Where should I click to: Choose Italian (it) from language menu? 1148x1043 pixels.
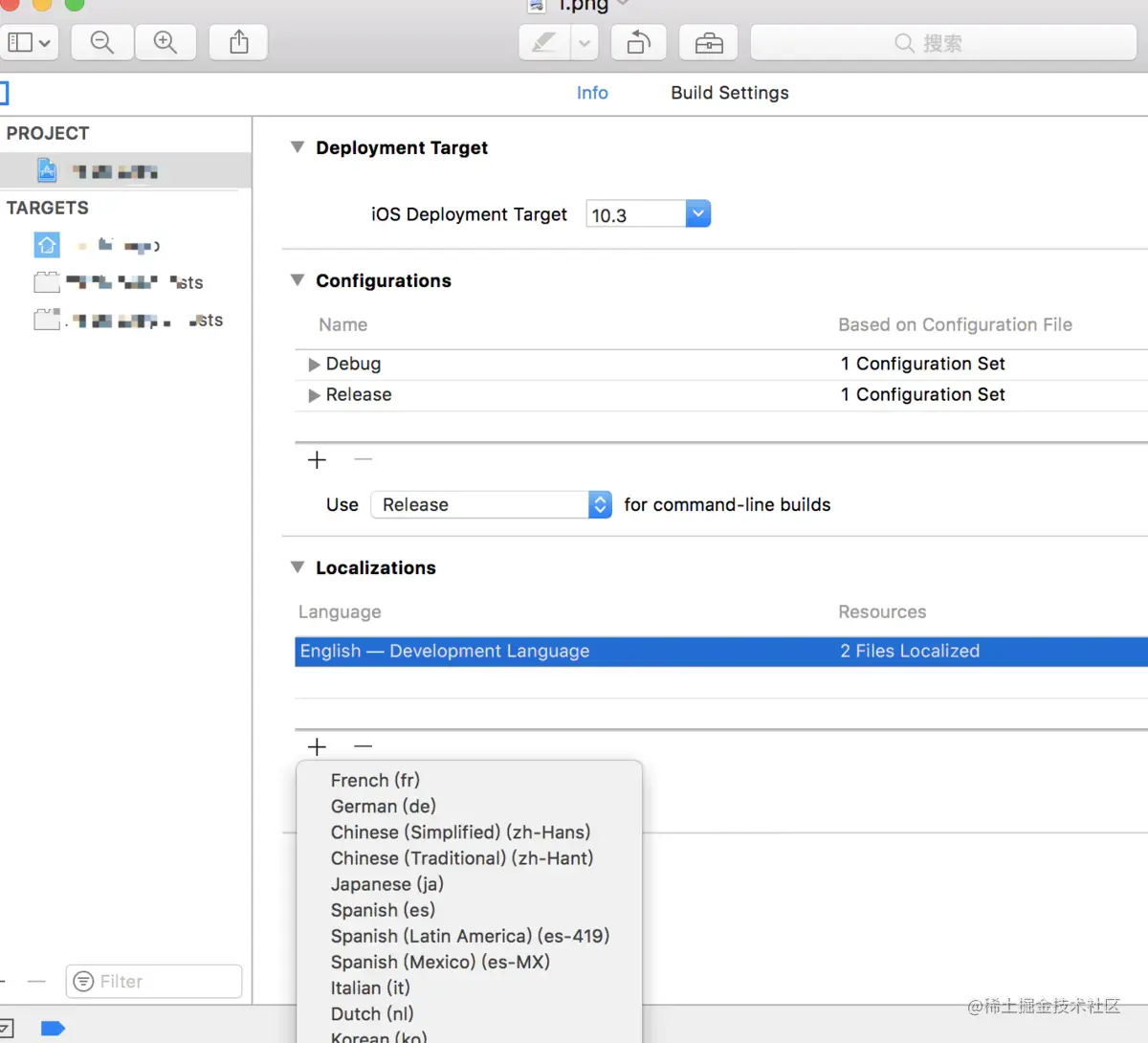(470, 988)
